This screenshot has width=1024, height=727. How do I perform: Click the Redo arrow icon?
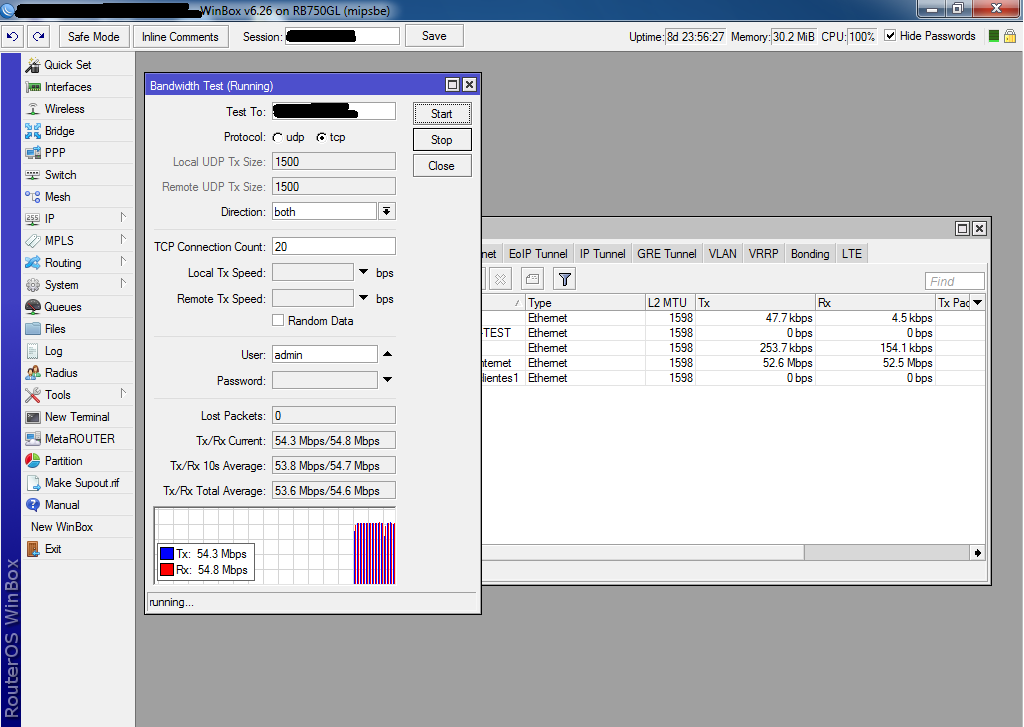tap(39, 37)
